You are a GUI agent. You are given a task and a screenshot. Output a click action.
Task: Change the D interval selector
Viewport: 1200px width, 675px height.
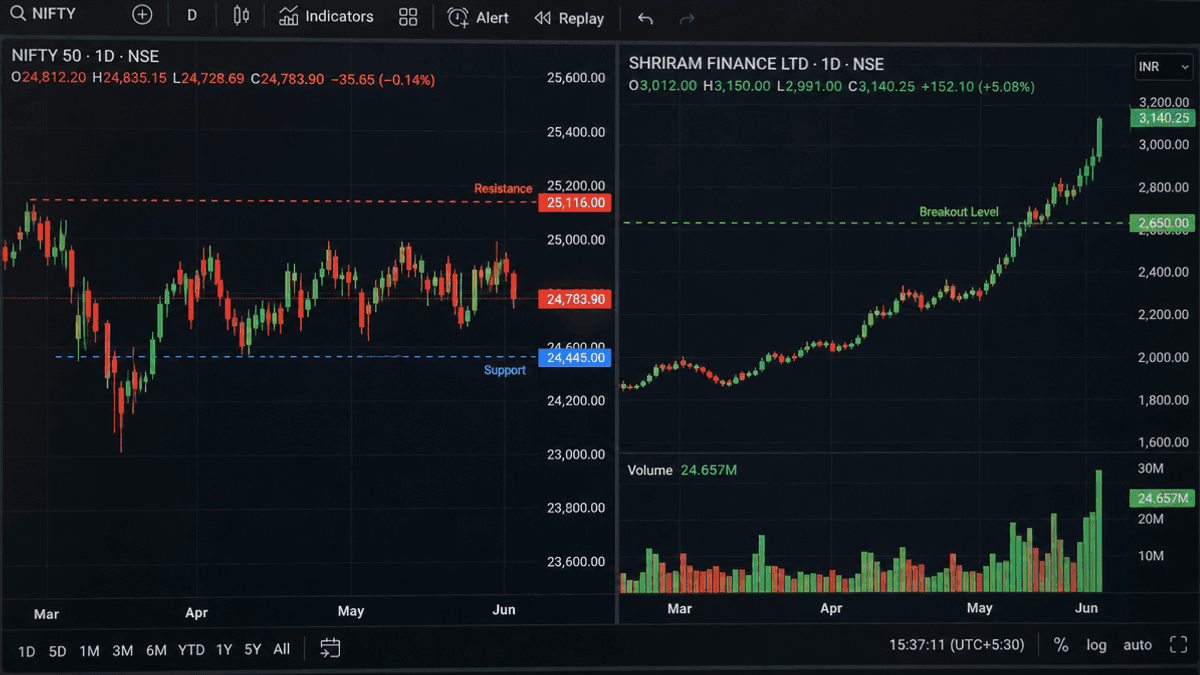point(192,16)
